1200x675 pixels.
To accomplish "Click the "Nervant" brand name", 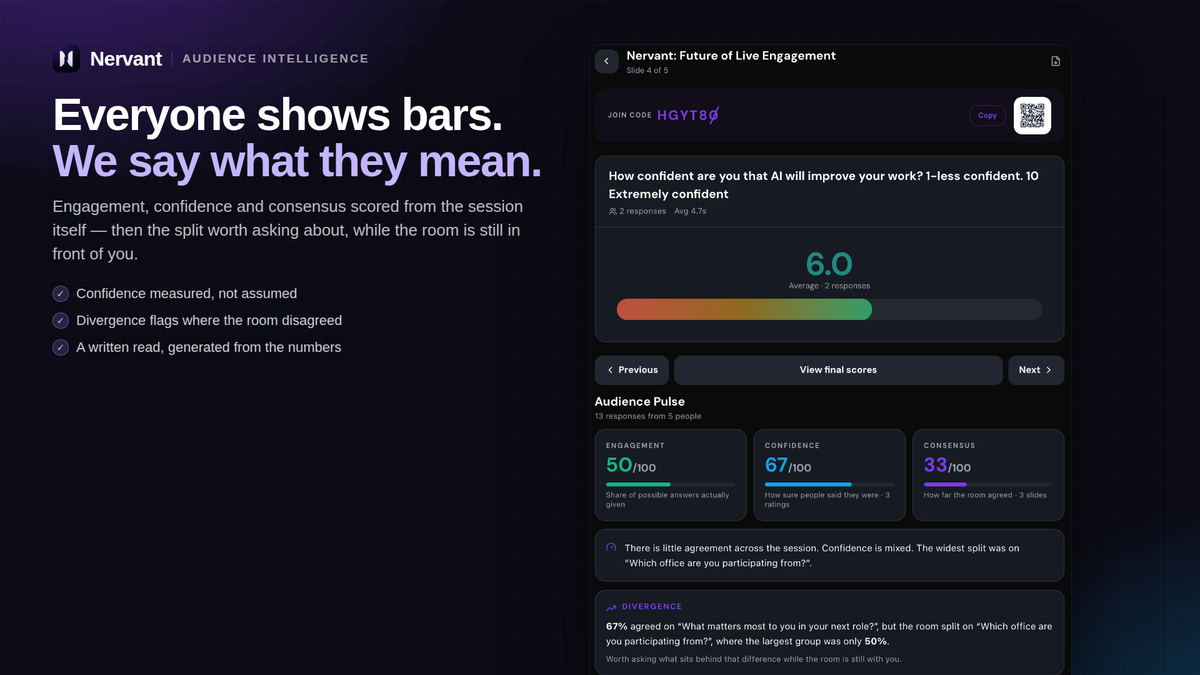I will click(x=126, y=59).
